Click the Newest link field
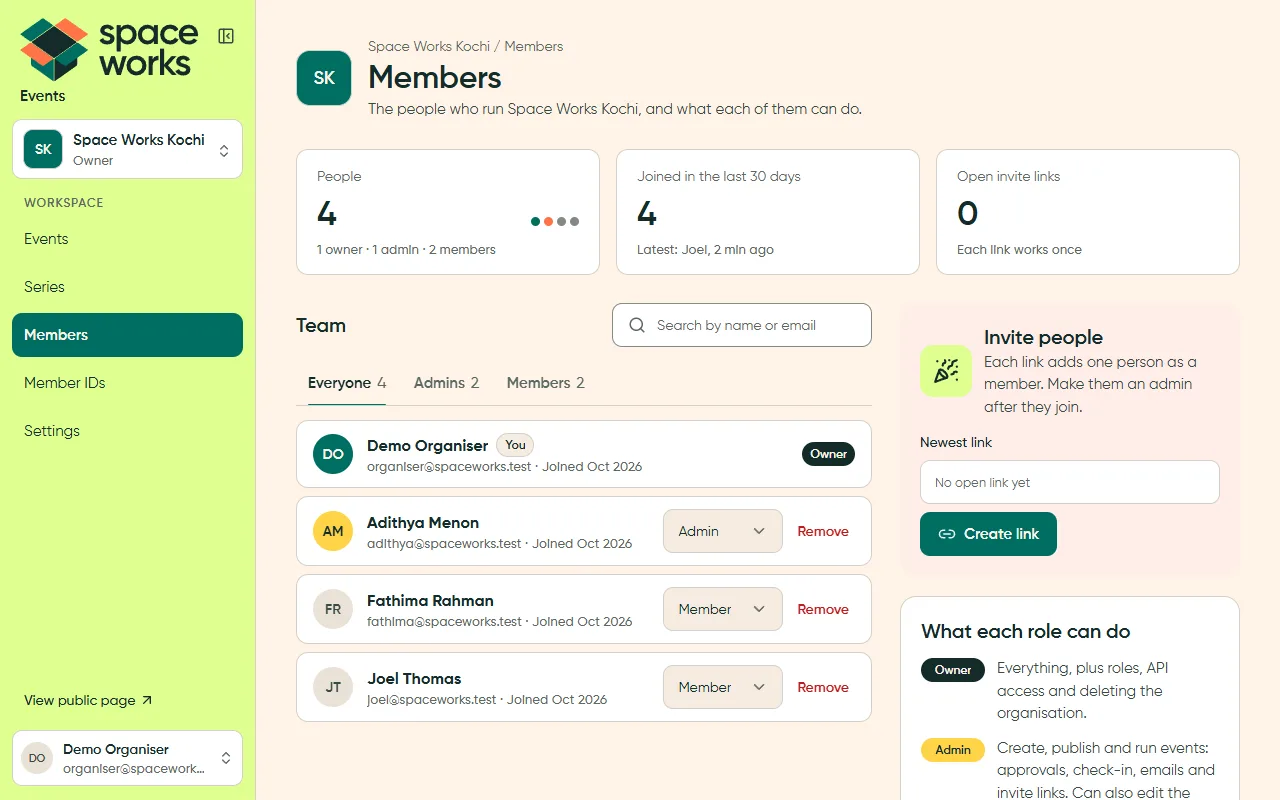The height and width of the screenshot is (800, 1280). (1070, 482)
